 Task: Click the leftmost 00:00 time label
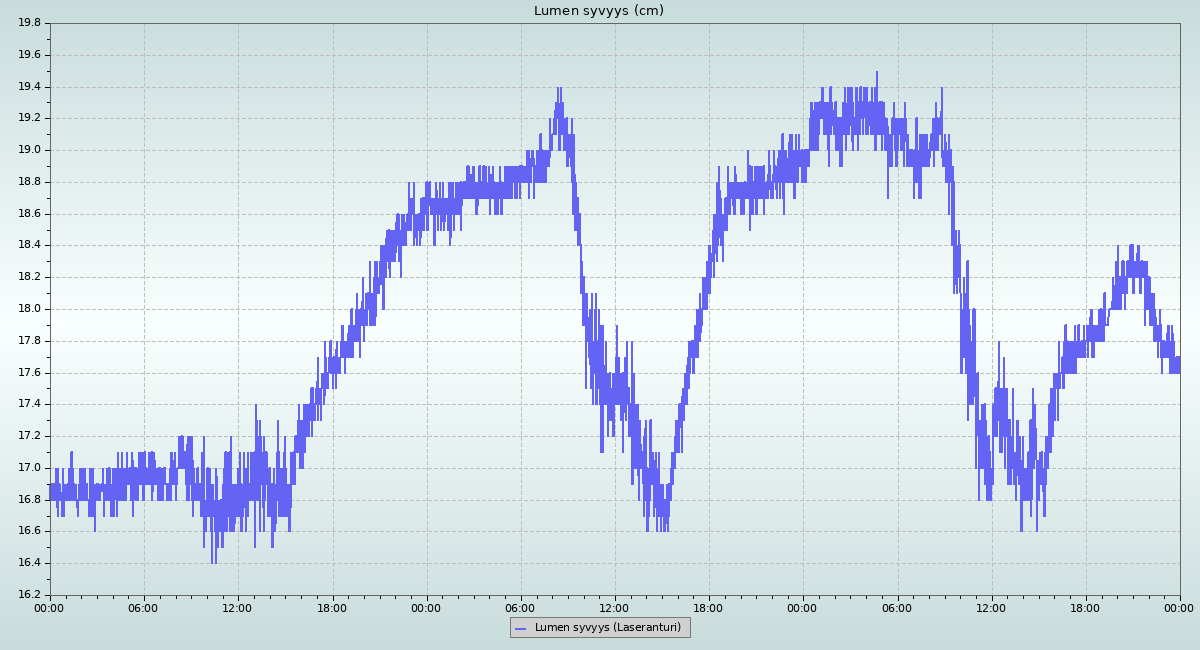(x=49, y=608)
